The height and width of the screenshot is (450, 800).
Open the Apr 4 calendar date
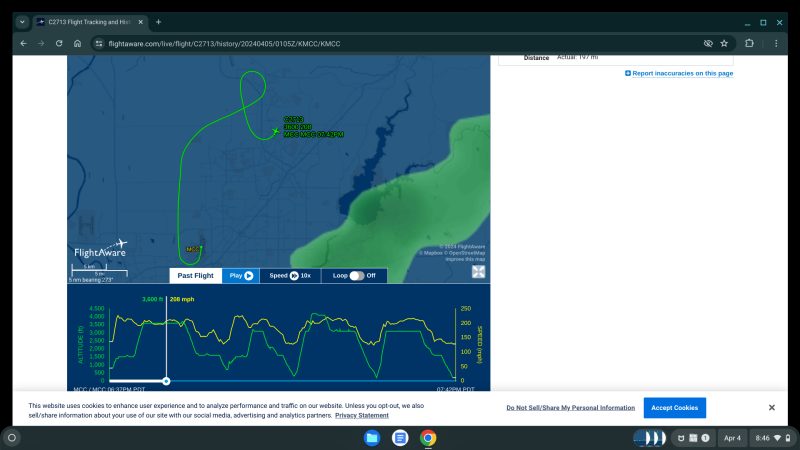point(732,438)
